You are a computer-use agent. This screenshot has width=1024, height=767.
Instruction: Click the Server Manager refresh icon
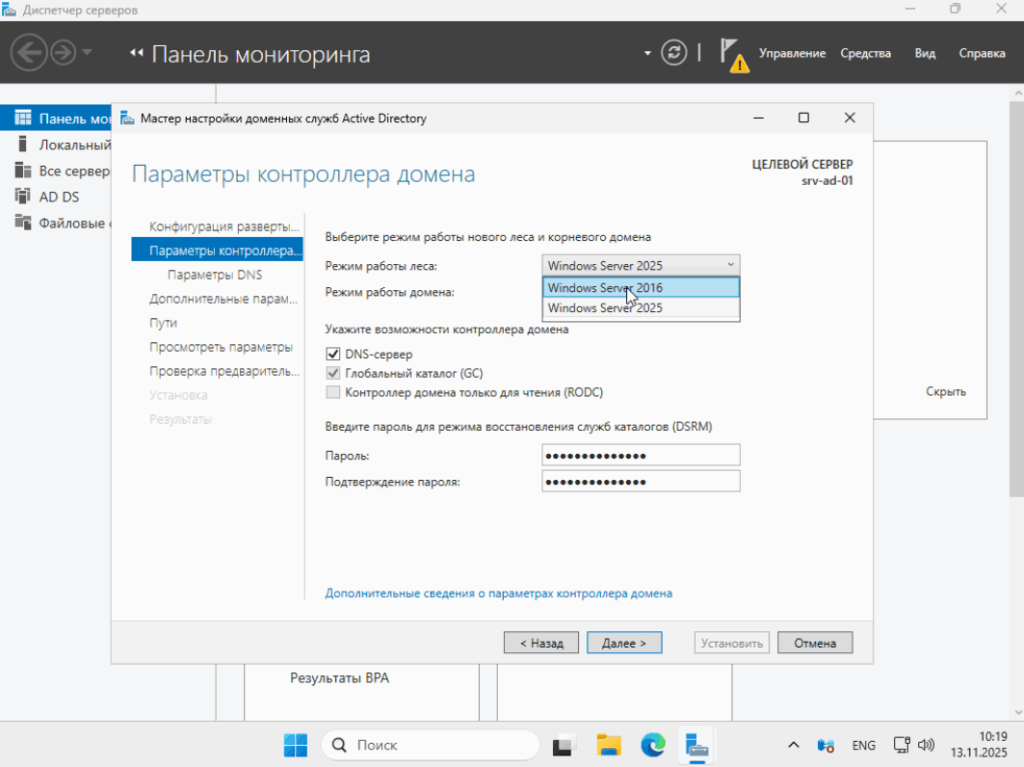pos(676,53)
